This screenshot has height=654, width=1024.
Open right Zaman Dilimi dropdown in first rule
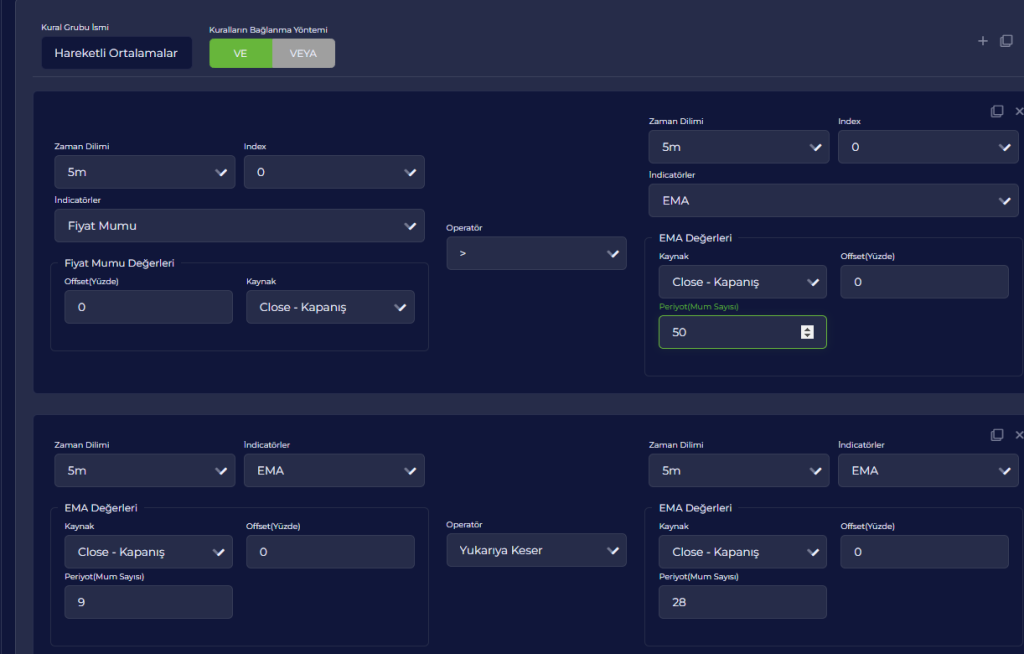[x=739, y=147]
